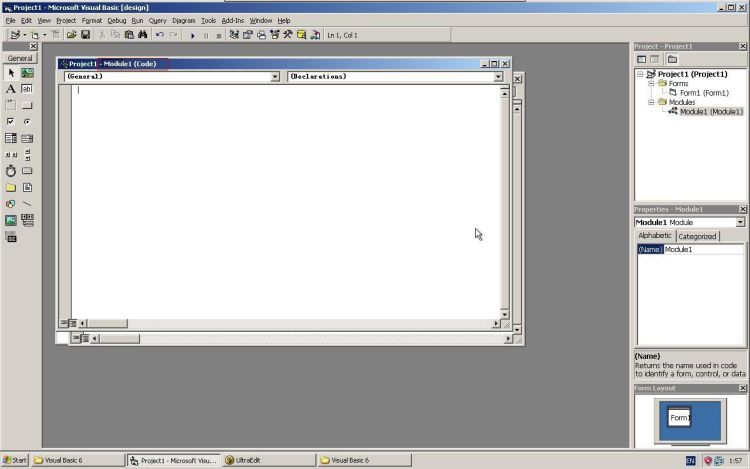Select the Label control (letter A)
750x469 pixels.
coord(11,89)
